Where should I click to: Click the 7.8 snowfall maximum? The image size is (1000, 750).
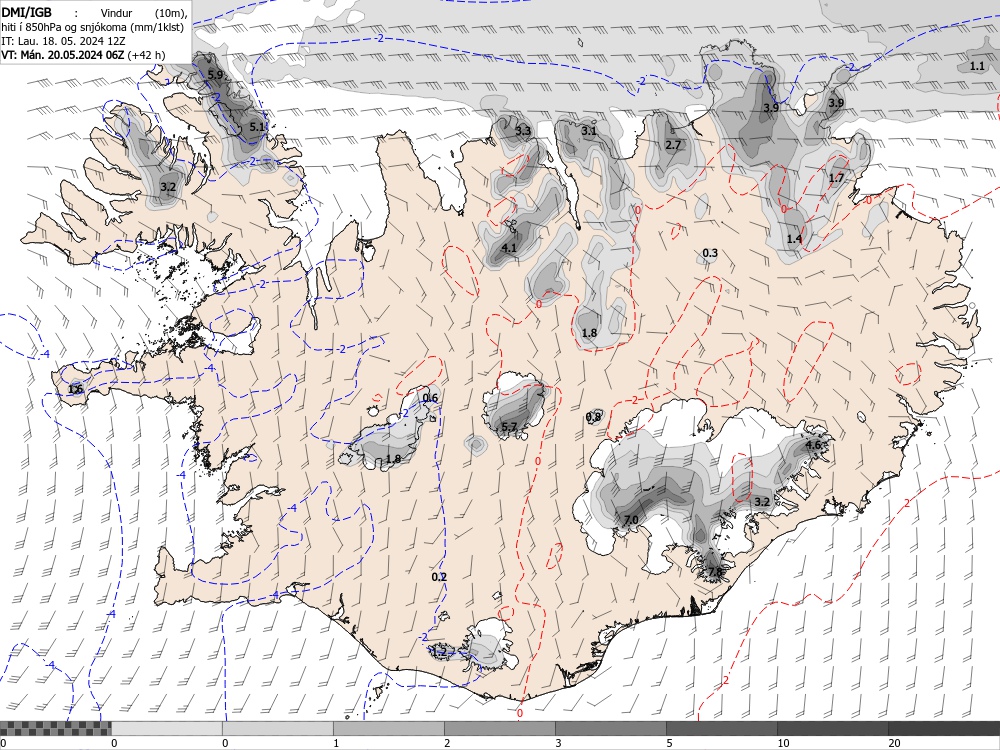coord(716,572)
